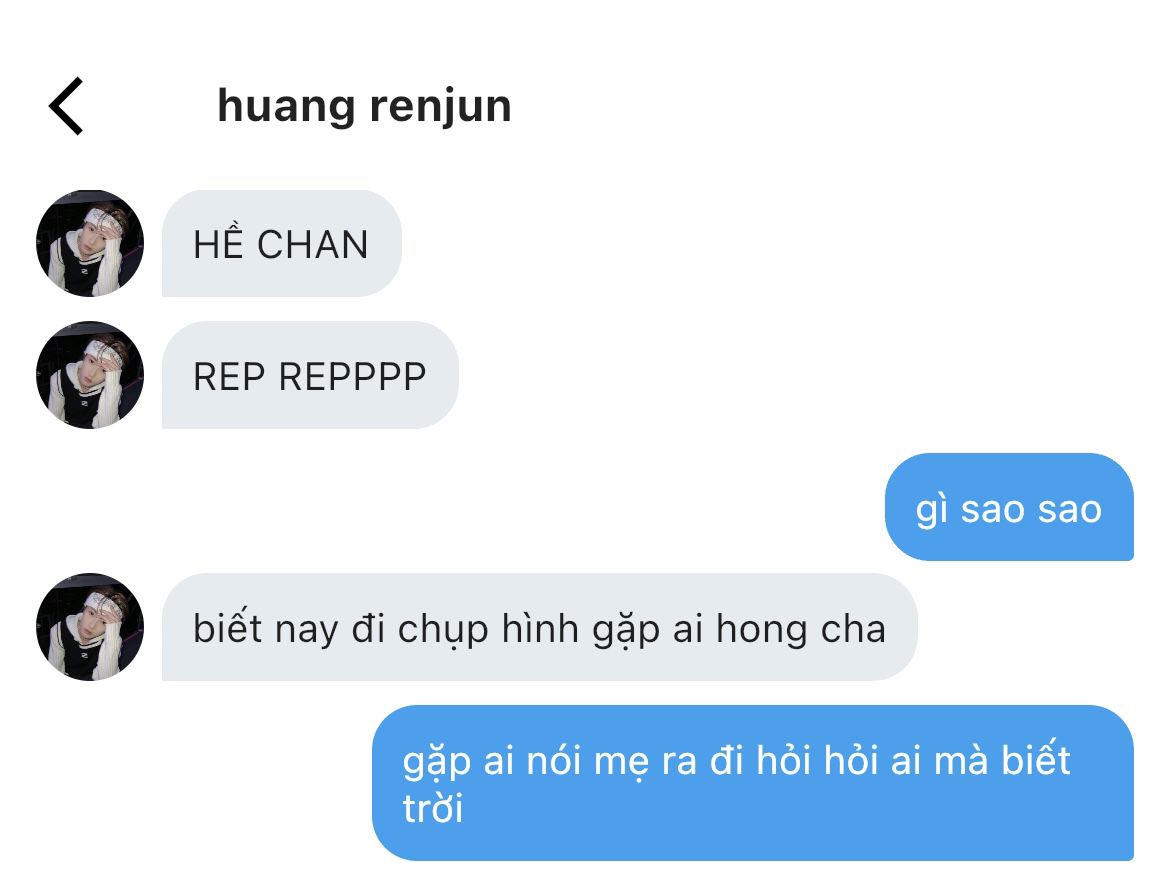Click 'sao sao' in the sent blue bubble
Image resolution: width=1169 pixels, height=880 pixels.
pyautogui.click(x=1031, y=511)
